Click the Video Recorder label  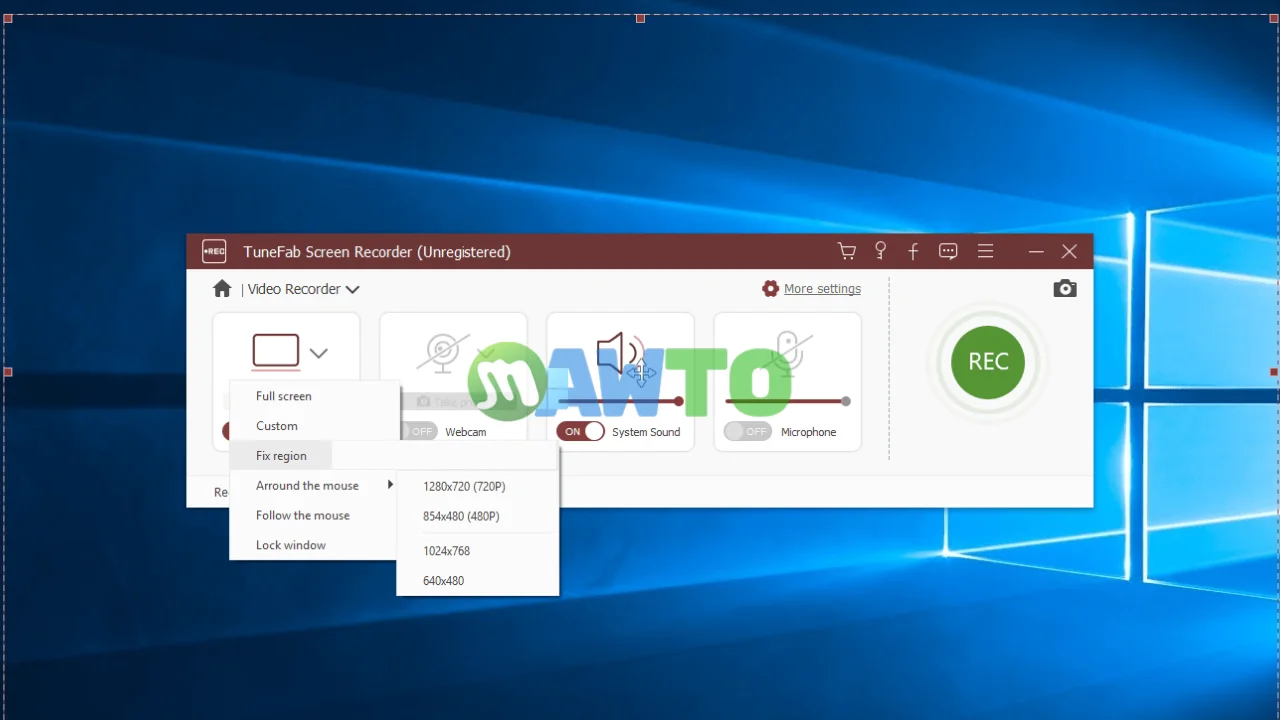pos(294,289)
